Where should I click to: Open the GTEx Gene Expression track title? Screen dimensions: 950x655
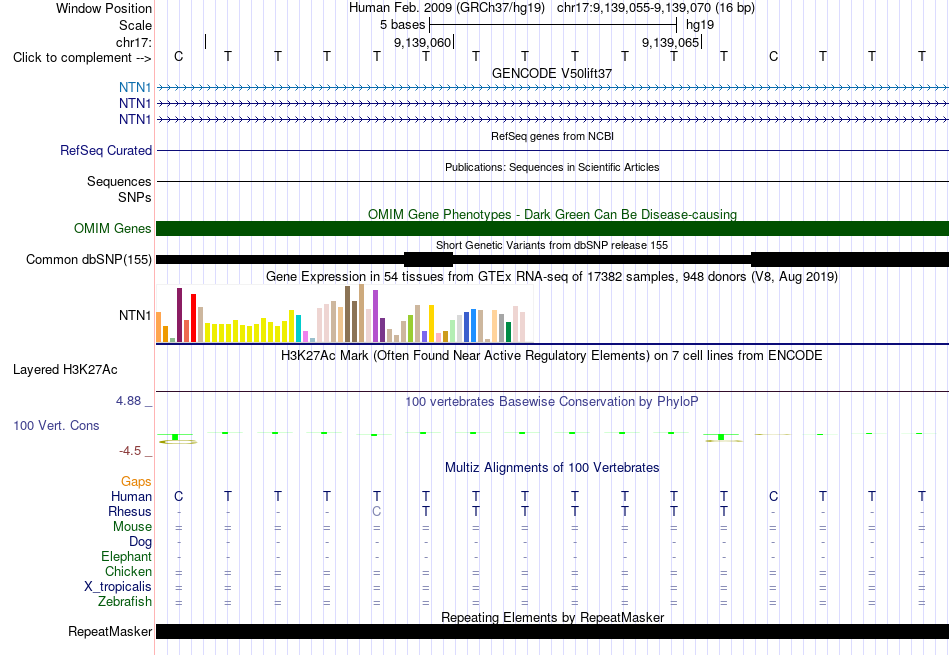(x=552, y=277)
